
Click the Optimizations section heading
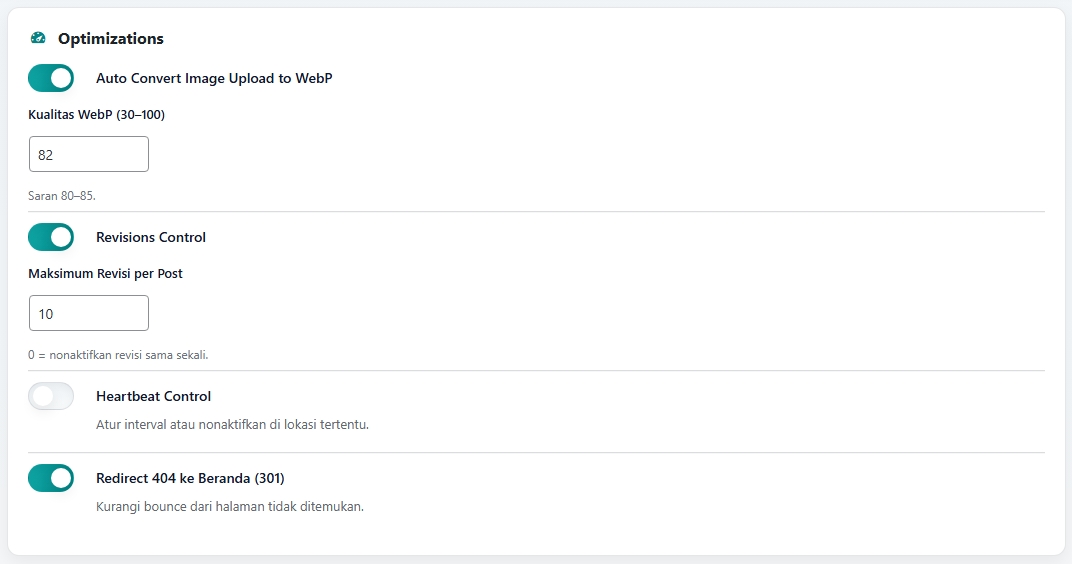(x=110, y=39)
